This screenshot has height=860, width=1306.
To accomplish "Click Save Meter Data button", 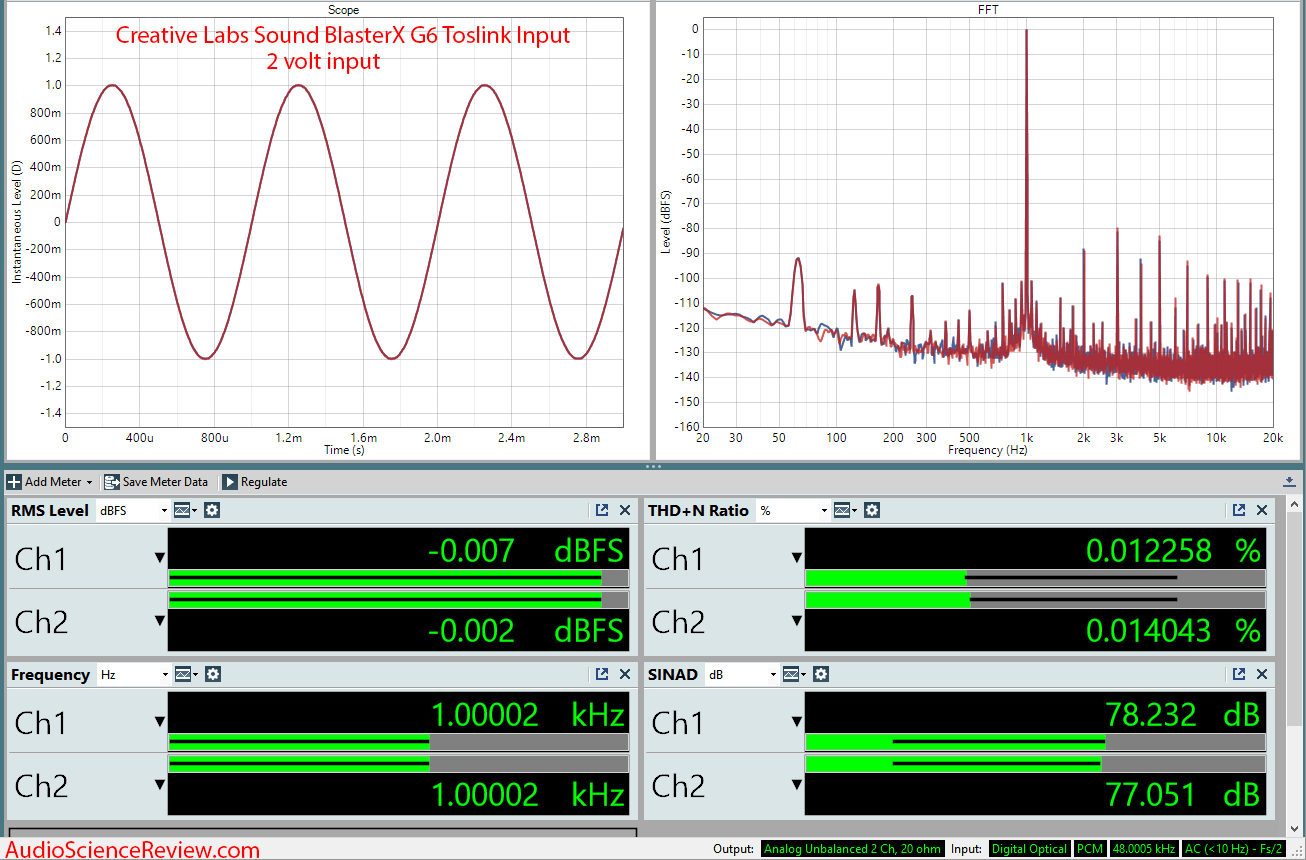I will pyautogui.click(x=155, y=482).
